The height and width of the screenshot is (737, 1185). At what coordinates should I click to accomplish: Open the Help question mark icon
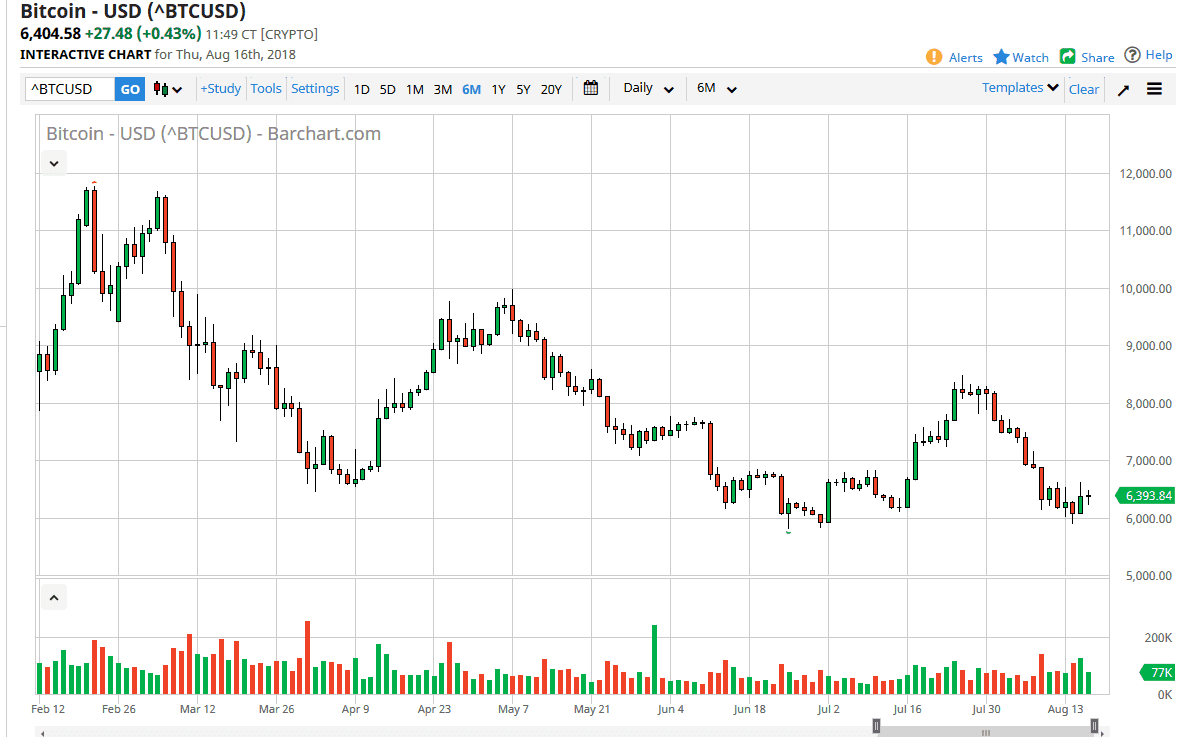point(1131,55)
